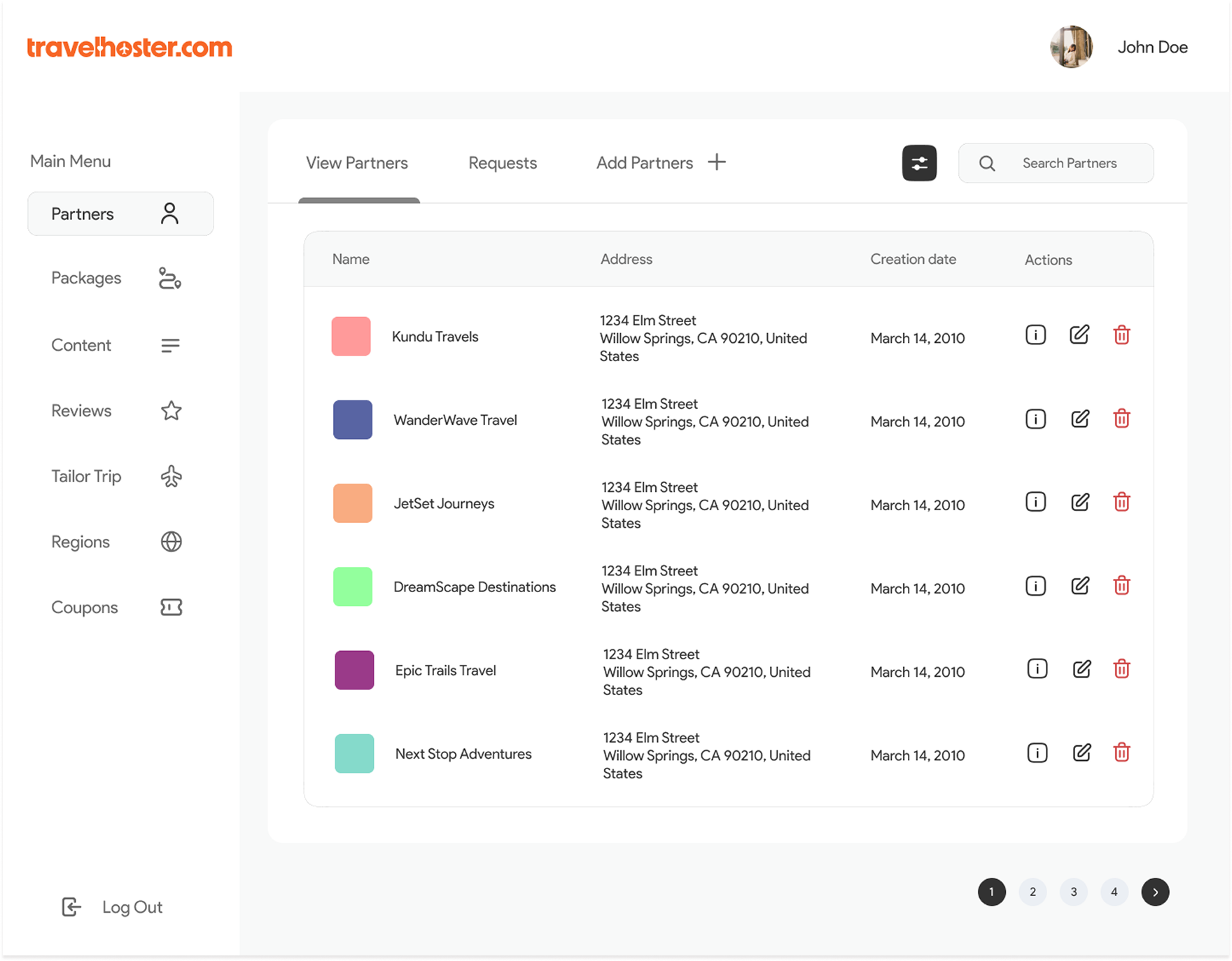Switch to the View Partners tab

(x=357, y=163)
